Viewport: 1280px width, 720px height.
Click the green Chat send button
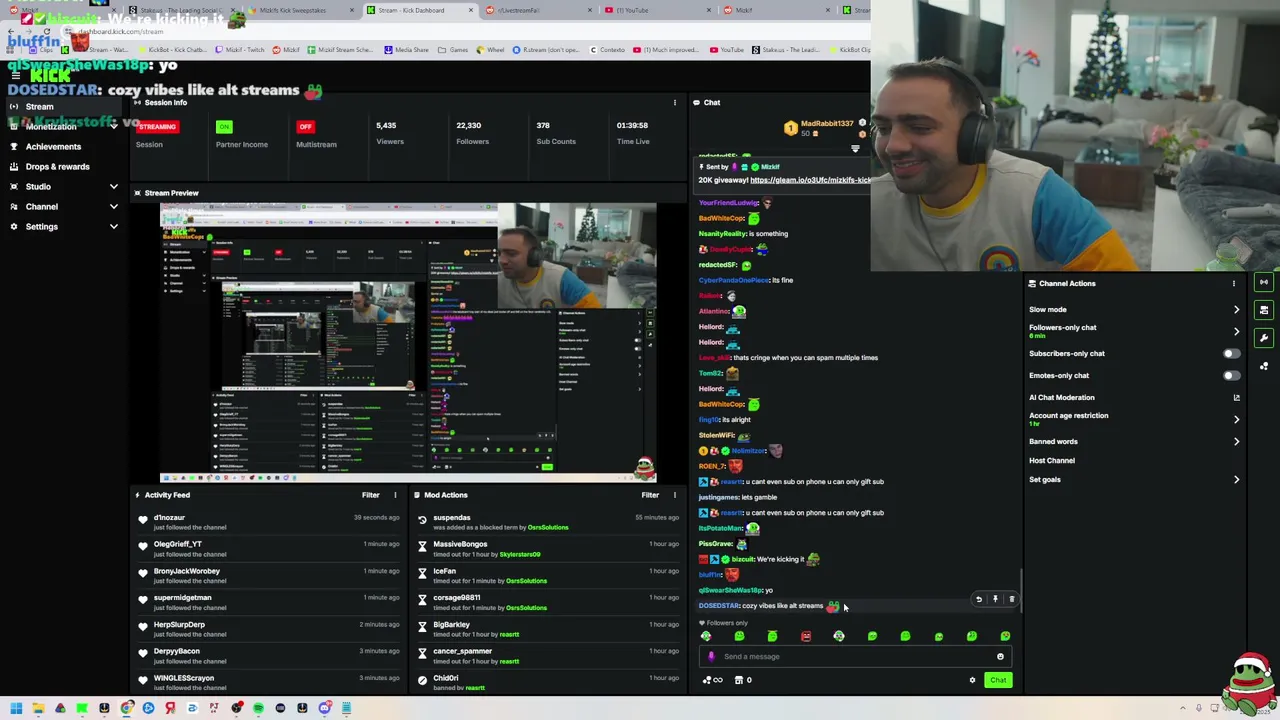[x=998, y=680]
